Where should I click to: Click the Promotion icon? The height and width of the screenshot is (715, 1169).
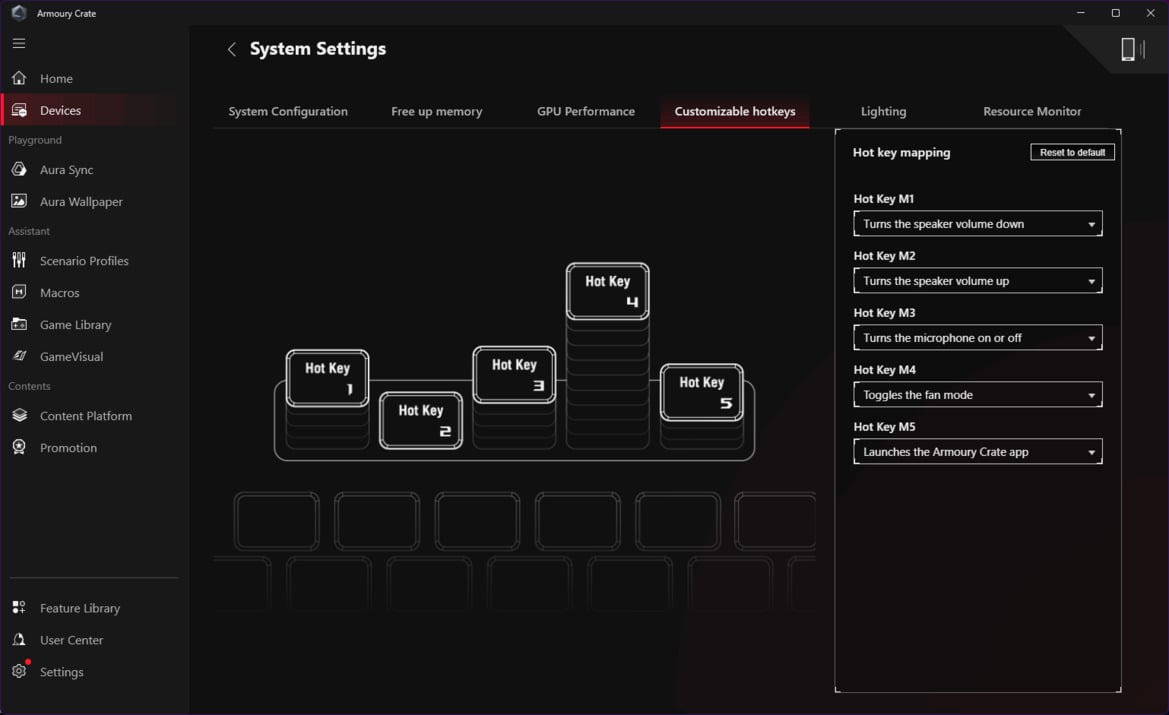(x=19, y=447)
